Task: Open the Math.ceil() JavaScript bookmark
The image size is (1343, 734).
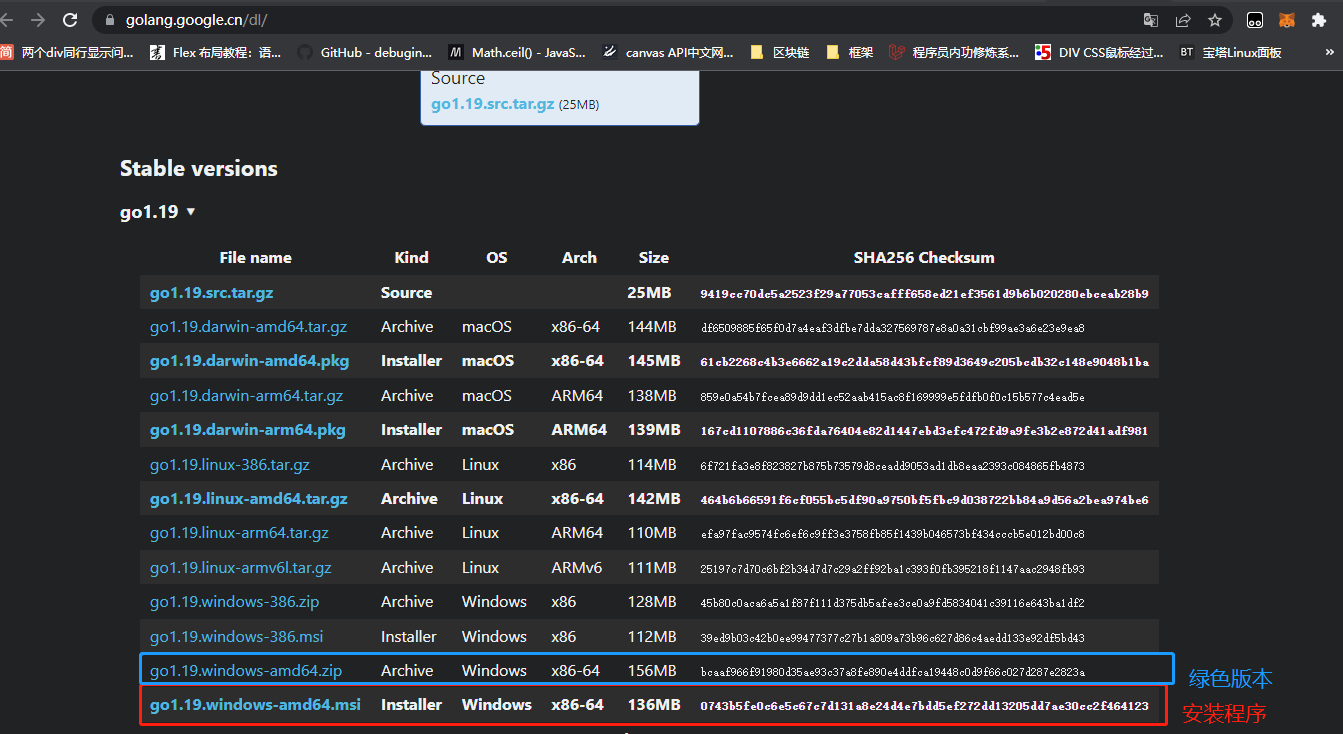Action: coord(517,52)
